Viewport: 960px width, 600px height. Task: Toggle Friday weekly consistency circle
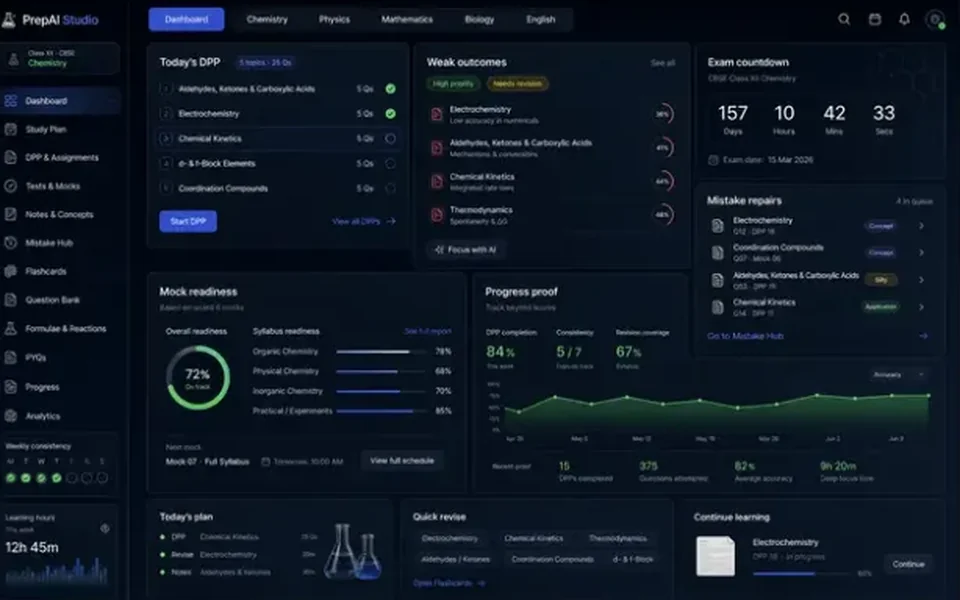point(72,478)
